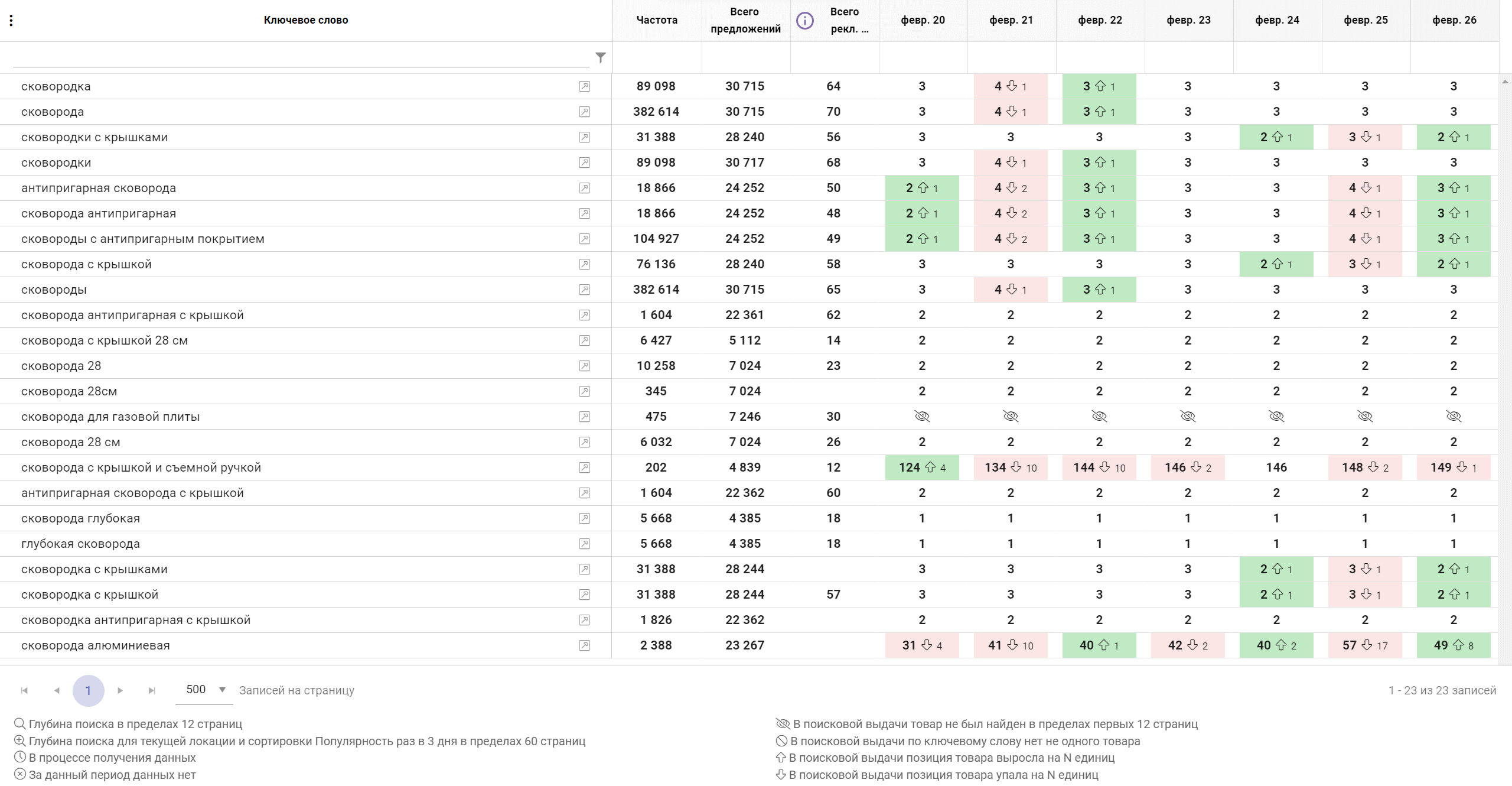This screenshot has width=1512, height=786.
Task: Click the info icon in the header
Action: 804,21
